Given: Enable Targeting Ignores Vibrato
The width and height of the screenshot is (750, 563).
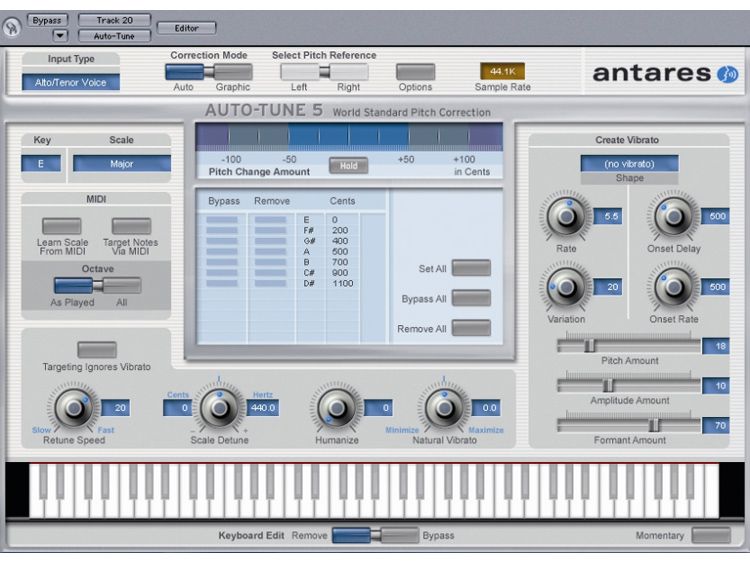Looking at the screenshot, I should pyautogui.click(x=97, y=350).
